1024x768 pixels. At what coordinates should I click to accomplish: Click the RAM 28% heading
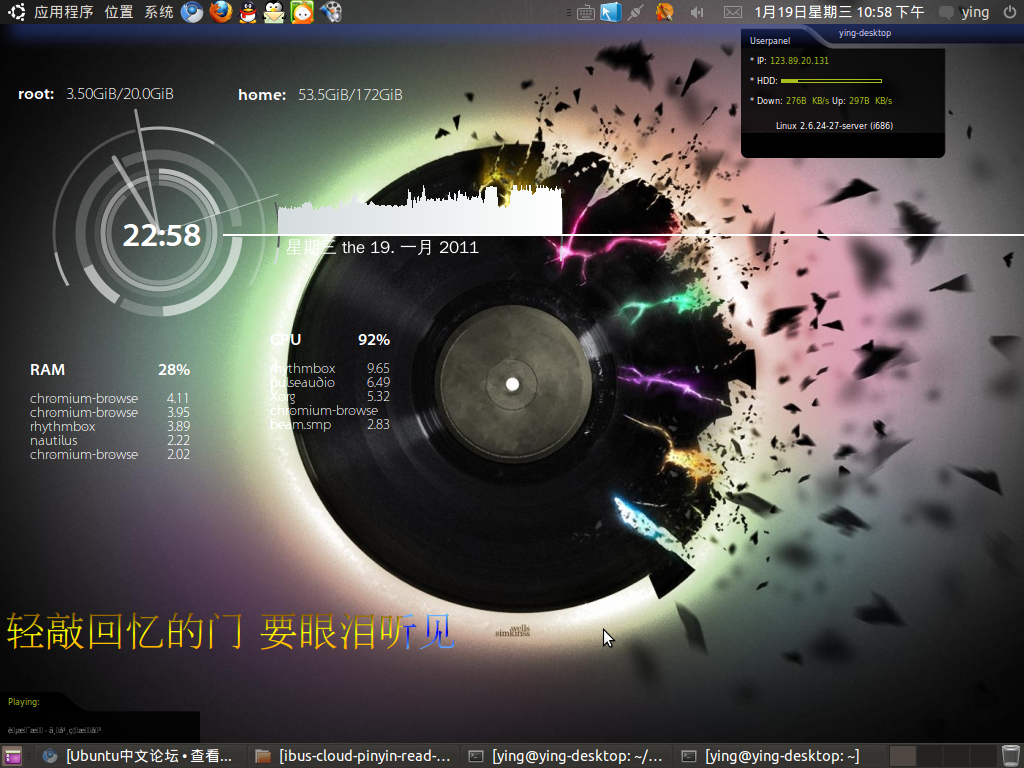click(x=110, y=370)
